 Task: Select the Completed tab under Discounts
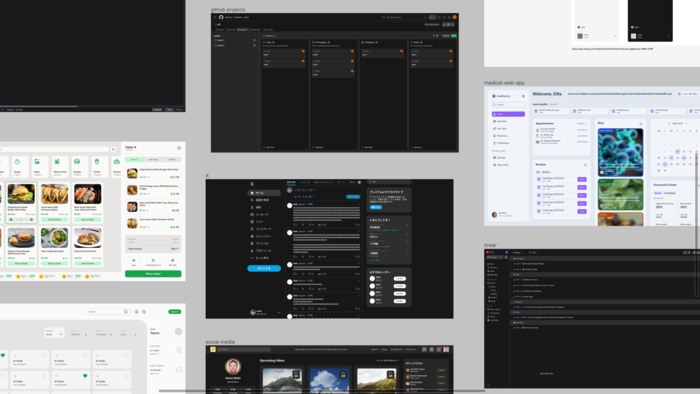click(670, 193)
